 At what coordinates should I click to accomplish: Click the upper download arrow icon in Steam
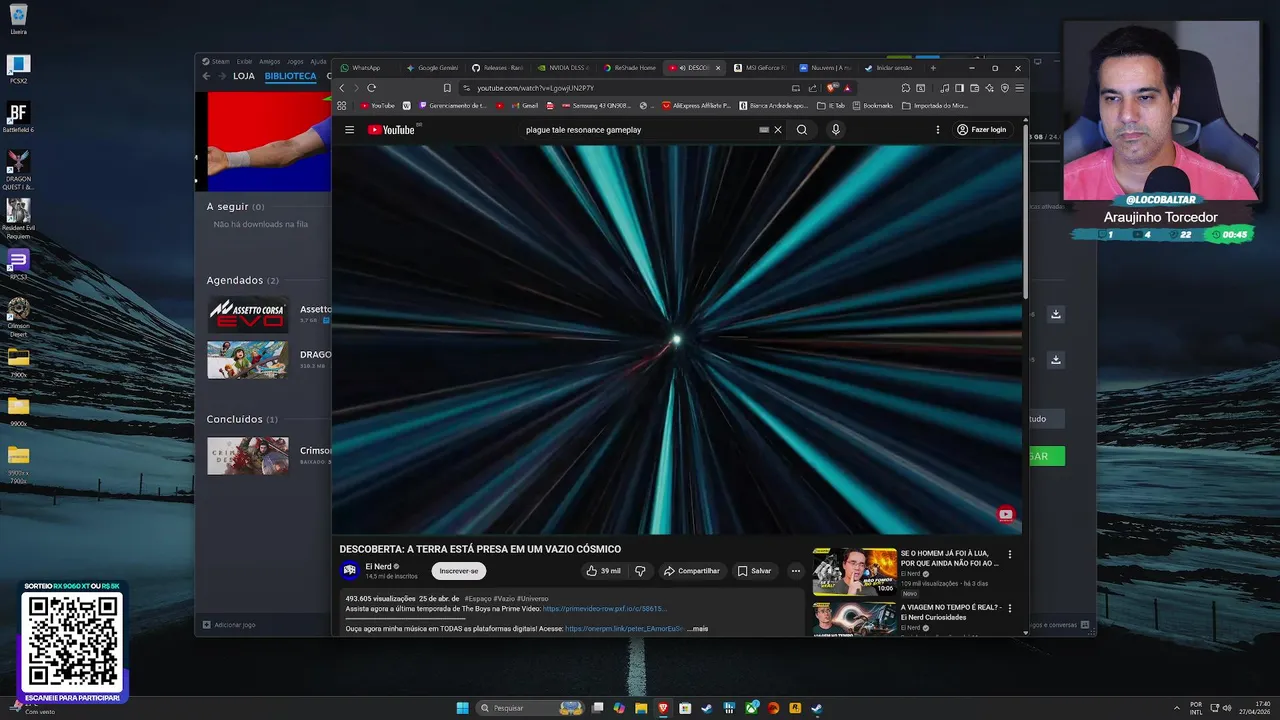(x=1055, y=314)
